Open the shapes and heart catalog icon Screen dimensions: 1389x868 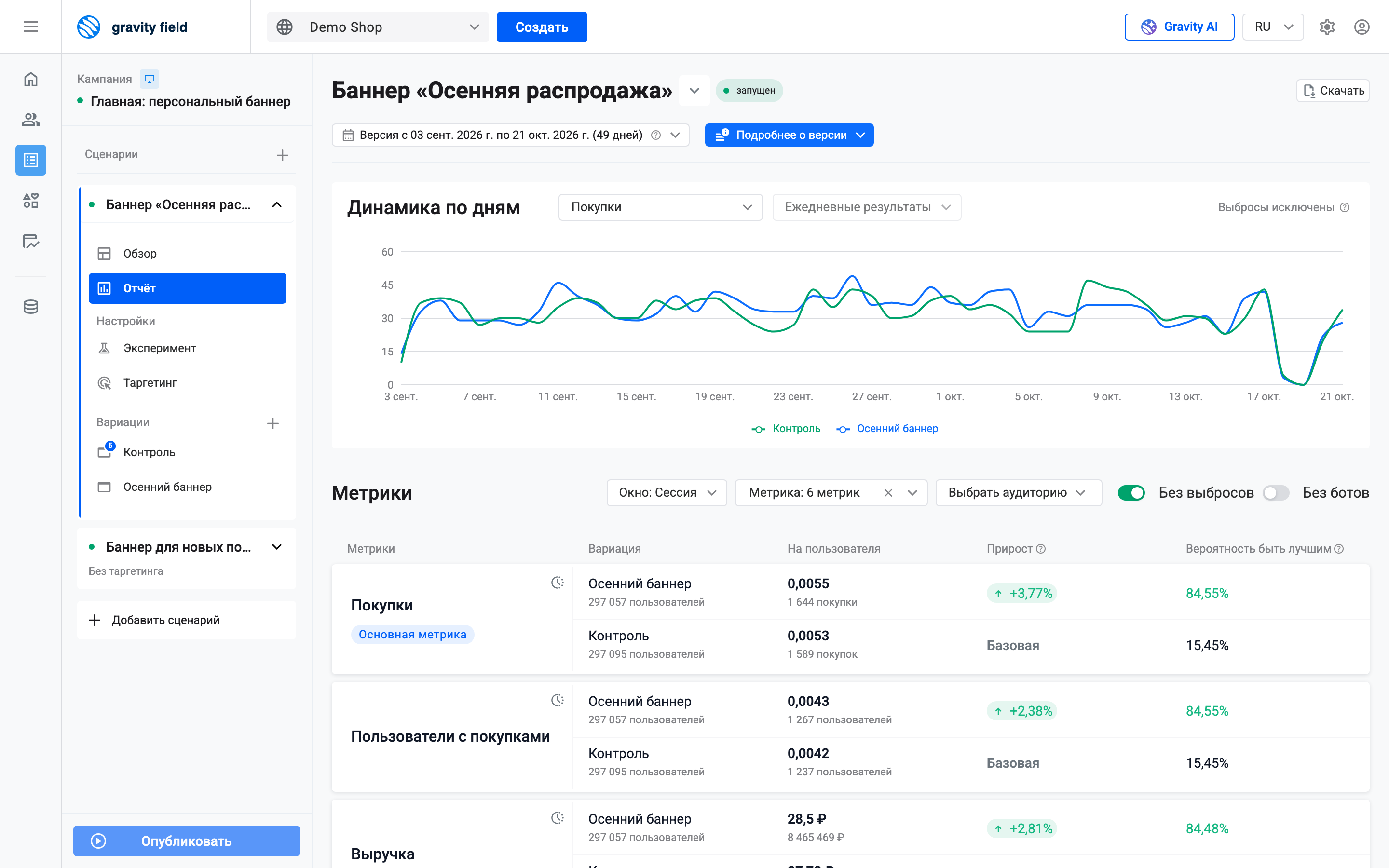point(30,200)
